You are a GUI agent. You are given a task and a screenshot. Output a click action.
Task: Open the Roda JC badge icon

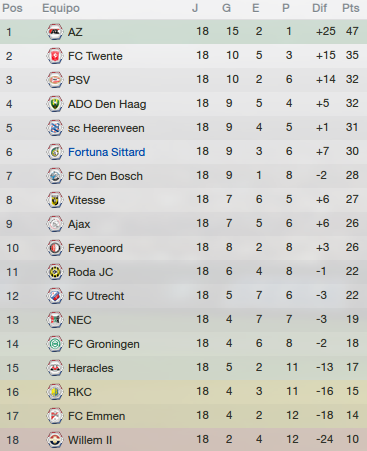click(x=55, y=272)
